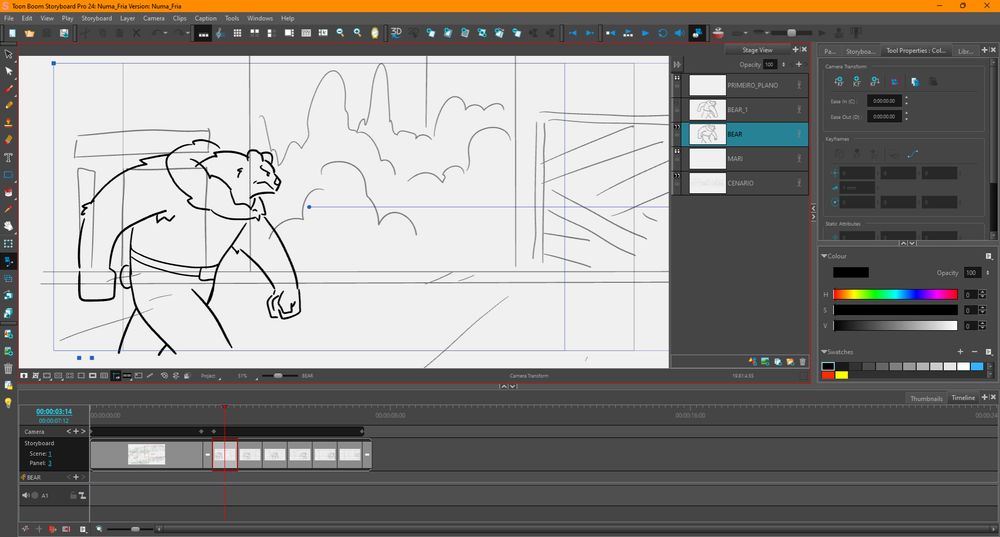Select the top arrow selection tool
Screen dimensions: 1000x537
[8, 54]
